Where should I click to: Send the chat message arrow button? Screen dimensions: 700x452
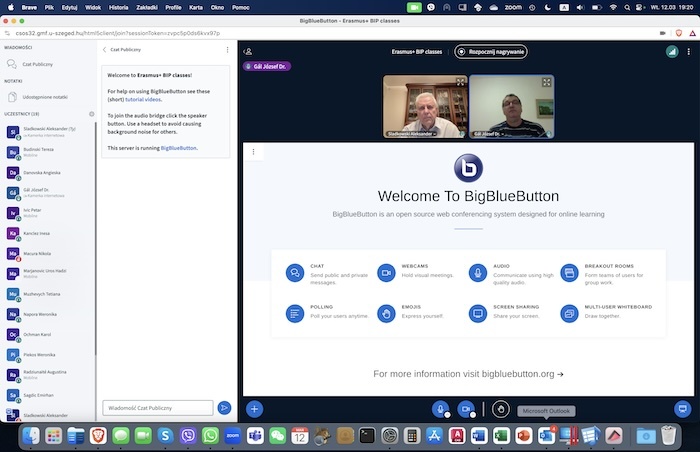(224, 408)
